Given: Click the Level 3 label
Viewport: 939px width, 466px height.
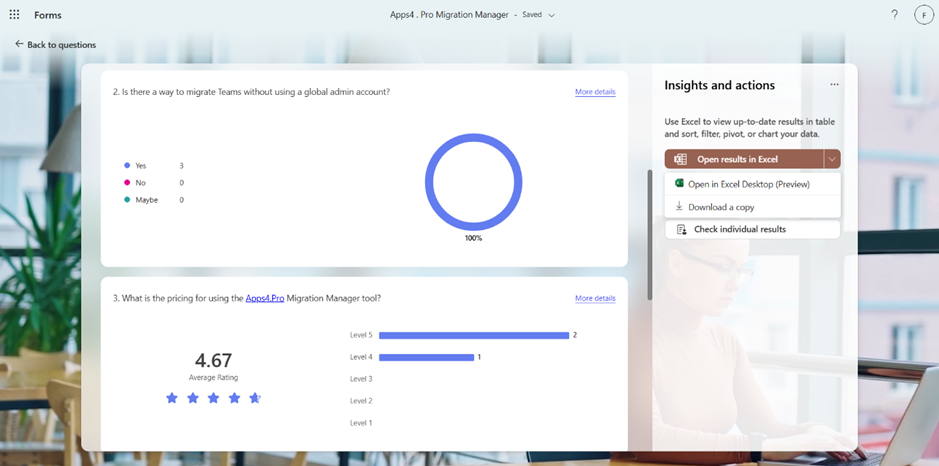Looking at the screenshot, I should 361,379.
